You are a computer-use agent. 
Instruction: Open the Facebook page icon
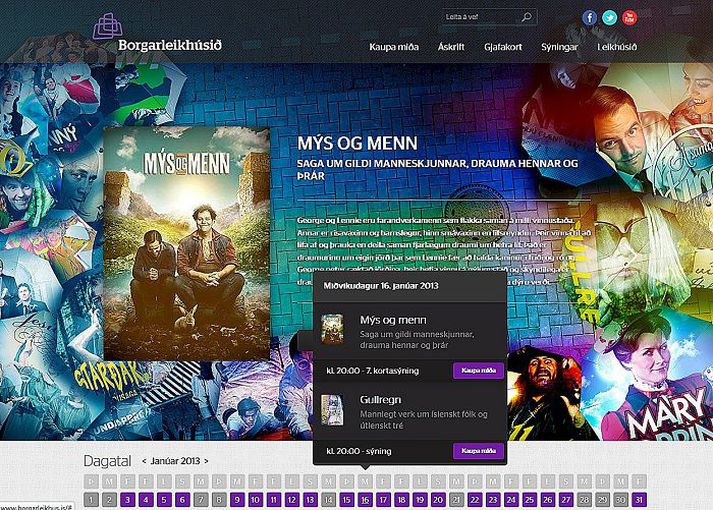click(x=590, y=18)
